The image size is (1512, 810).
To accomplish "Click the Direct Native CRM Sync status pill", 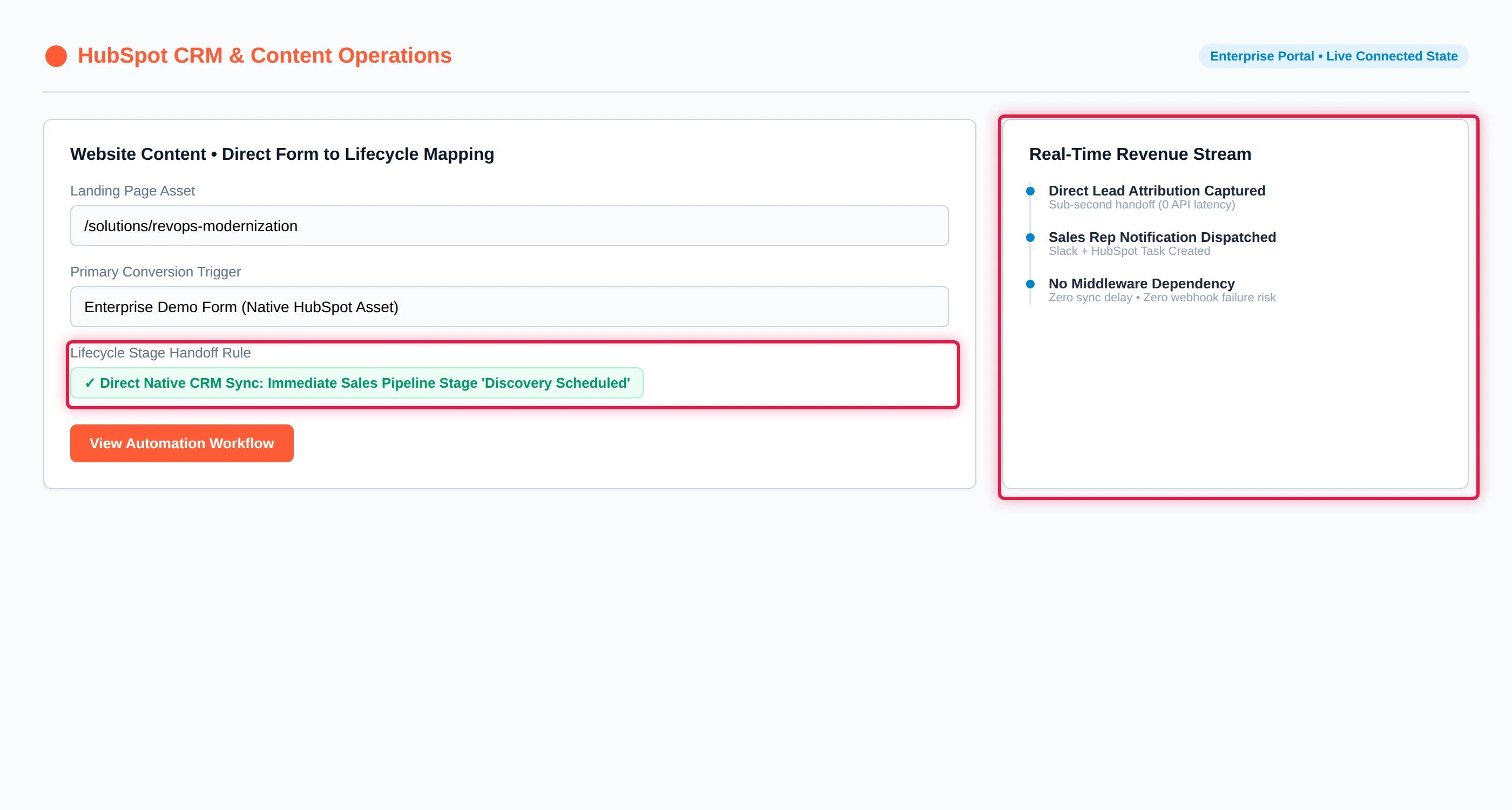I will point(356,383).
